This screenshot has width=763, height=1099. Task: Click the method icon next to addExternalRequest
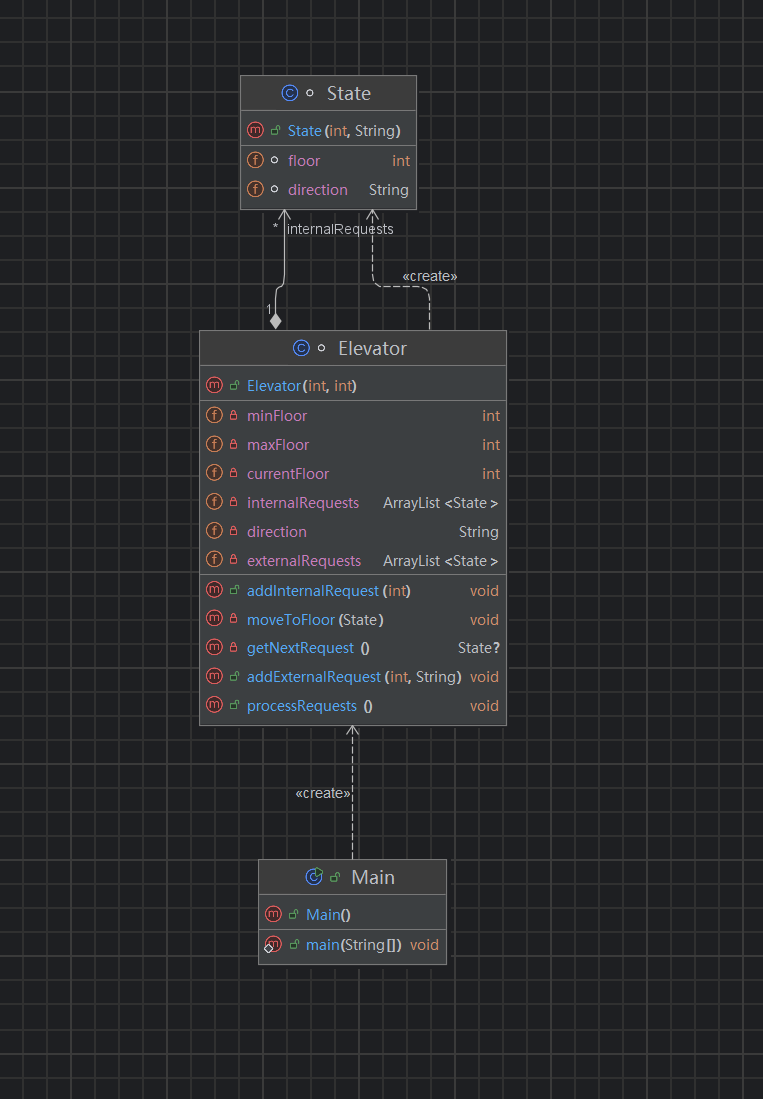pyautogui.click(x=214, y=676)
